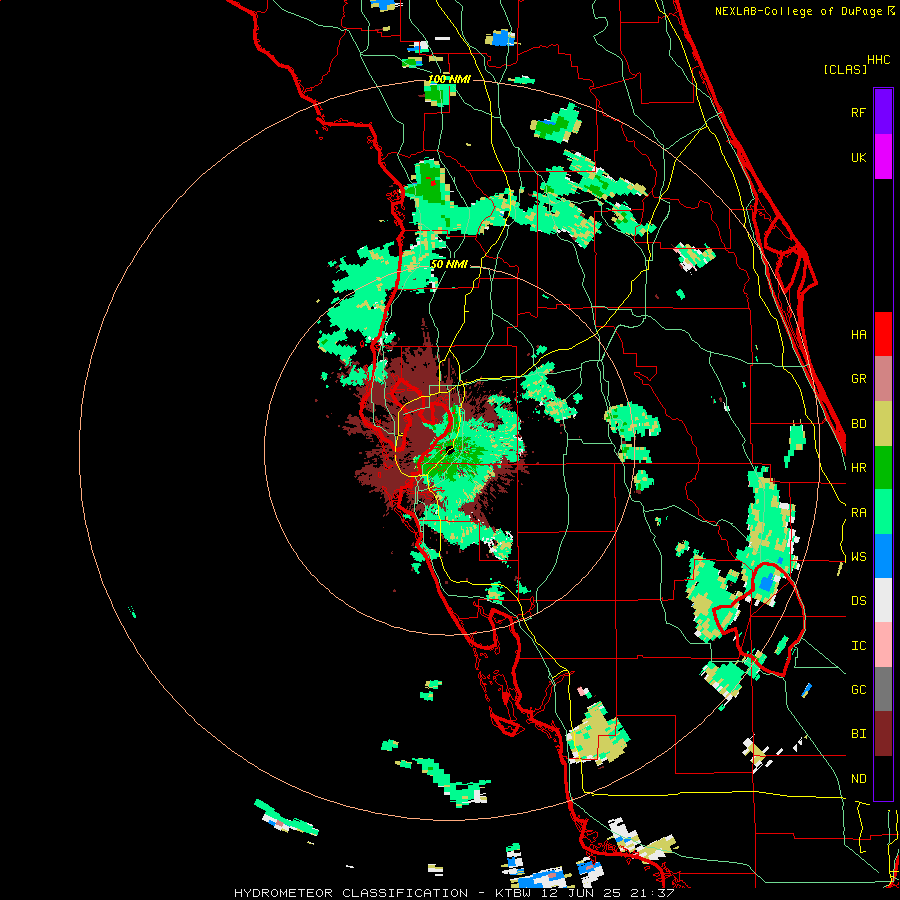Click the UK magenta legend swatch
Screen dimensions: 900x900
click(883, 157)
